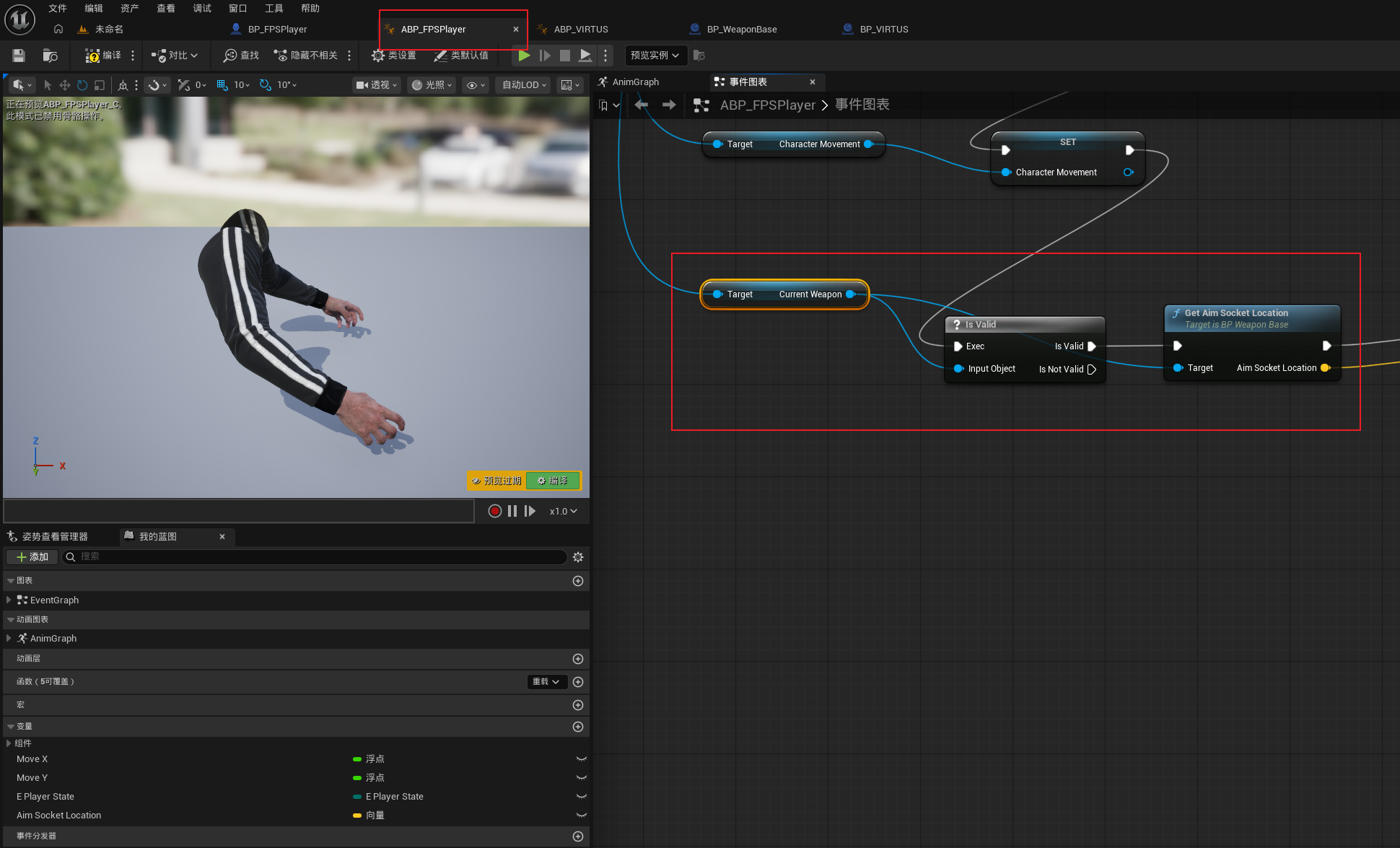Viewport: 1400px width, 848px height.
Task: Click the green 编译 button in viewport
Action: pos(553,481)
